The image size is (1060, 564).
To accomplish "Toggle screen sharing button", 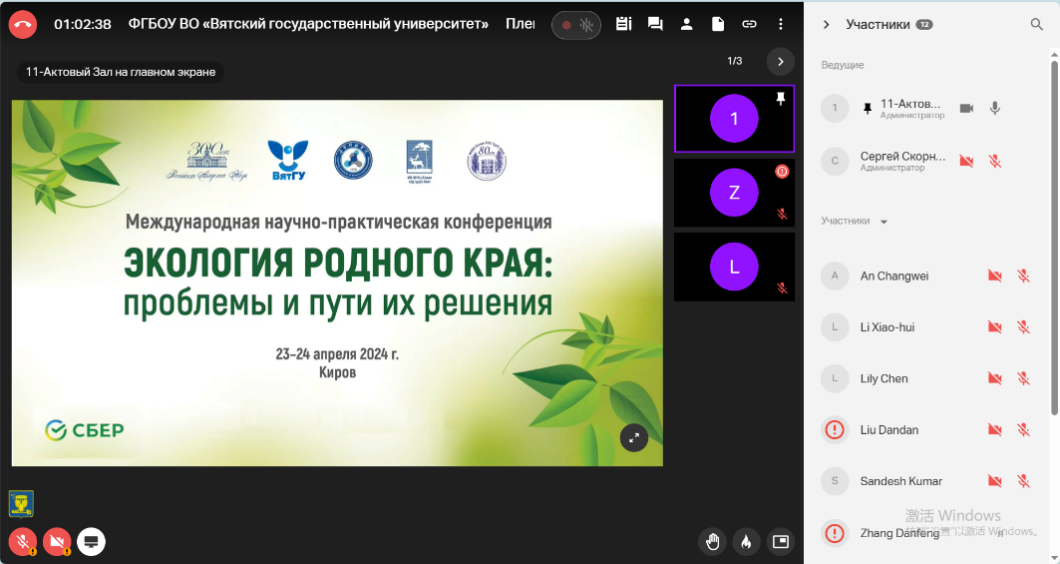I will pos(91,542).
